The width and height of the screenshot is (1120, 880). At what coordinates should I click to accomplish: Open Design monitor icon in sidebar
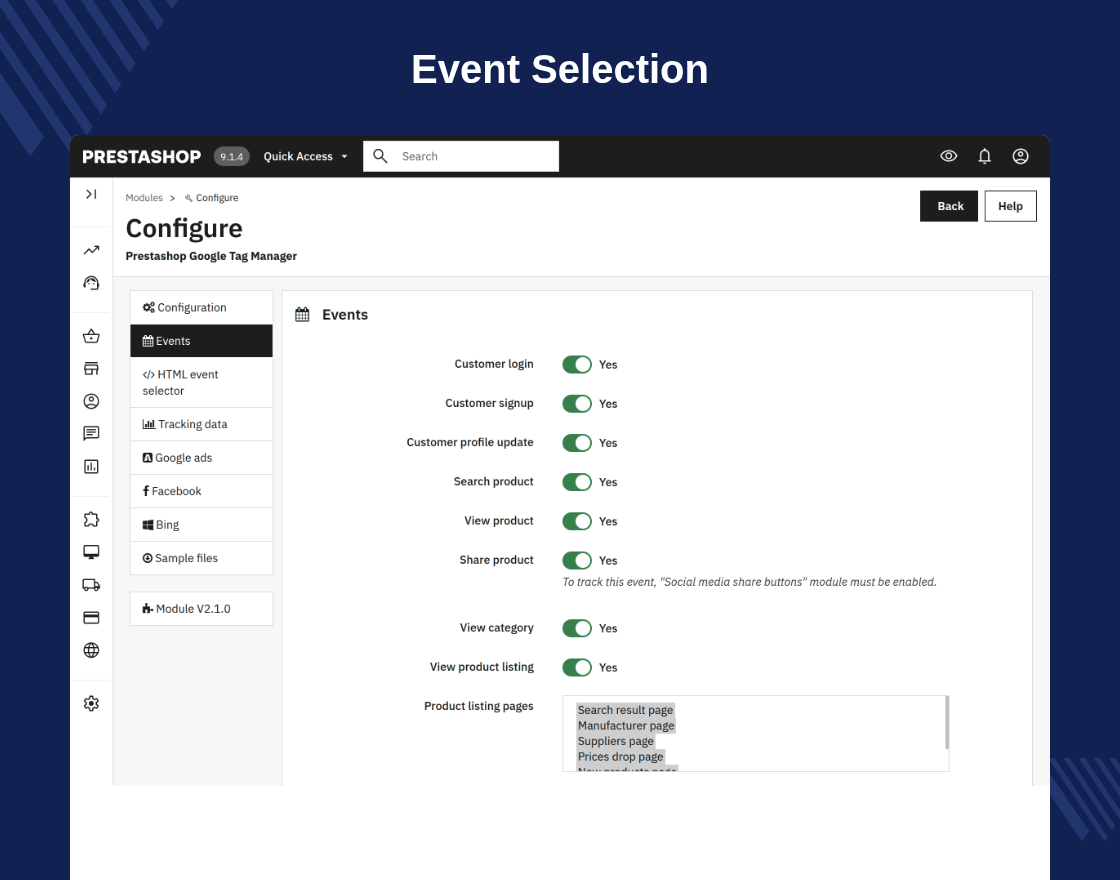[x=91, y=552]
